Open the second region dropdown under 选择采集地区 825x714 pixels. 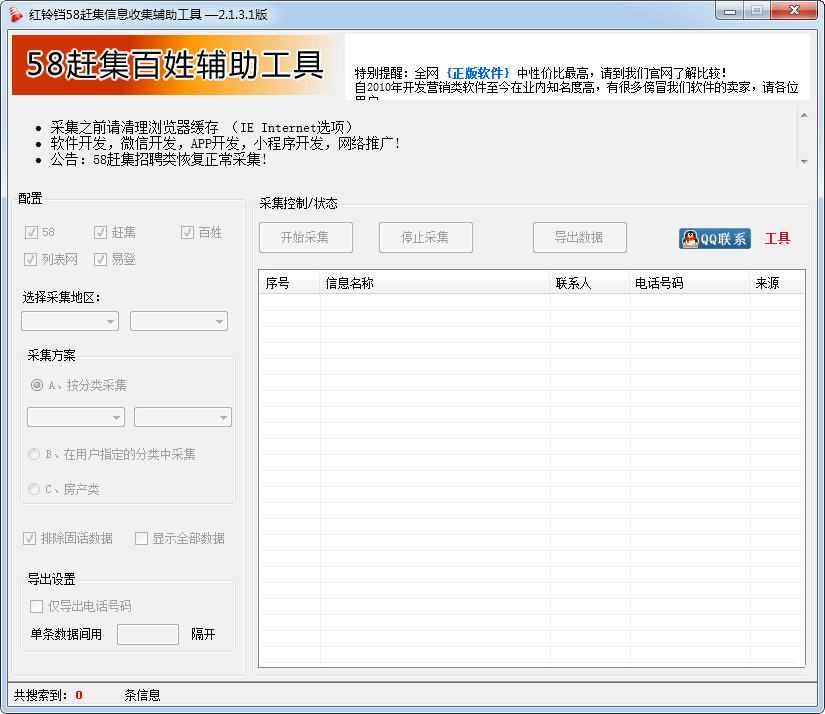tap(179, 321)
